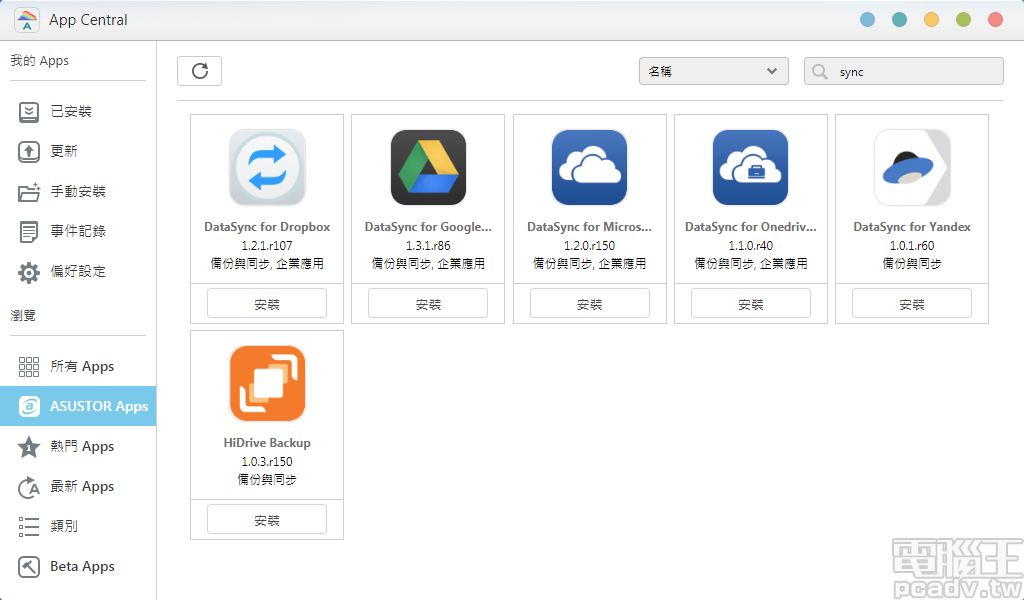Select 手動安裝 from the sidebar
The width and height of the screenshot is (1024, 600).
click(x=78, y=192)
